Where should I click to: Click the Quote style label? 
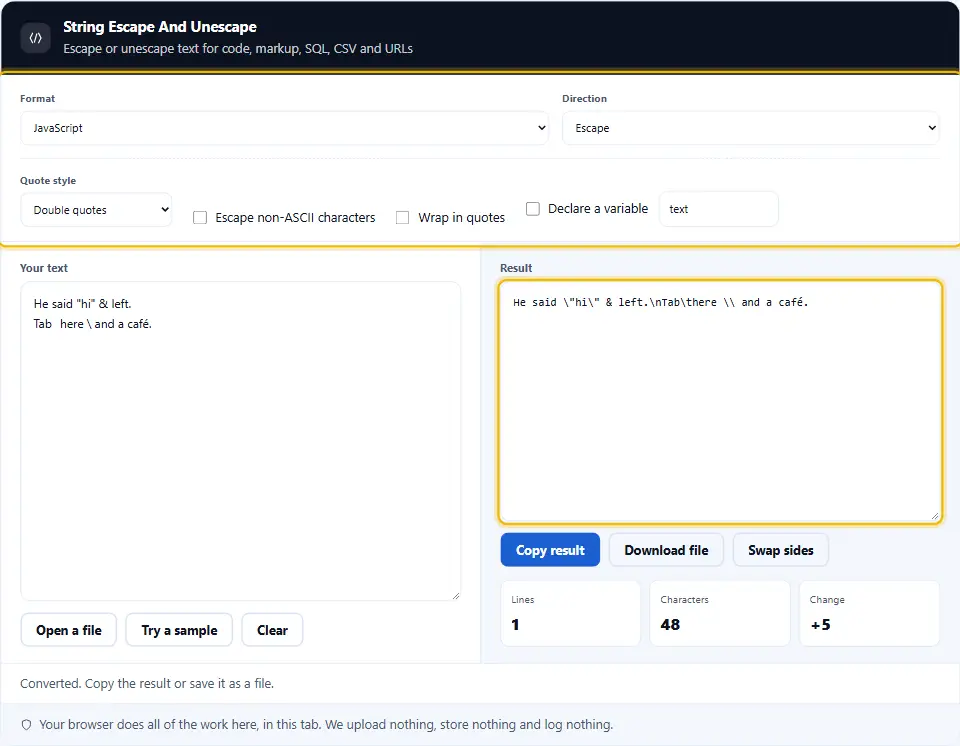48,181
